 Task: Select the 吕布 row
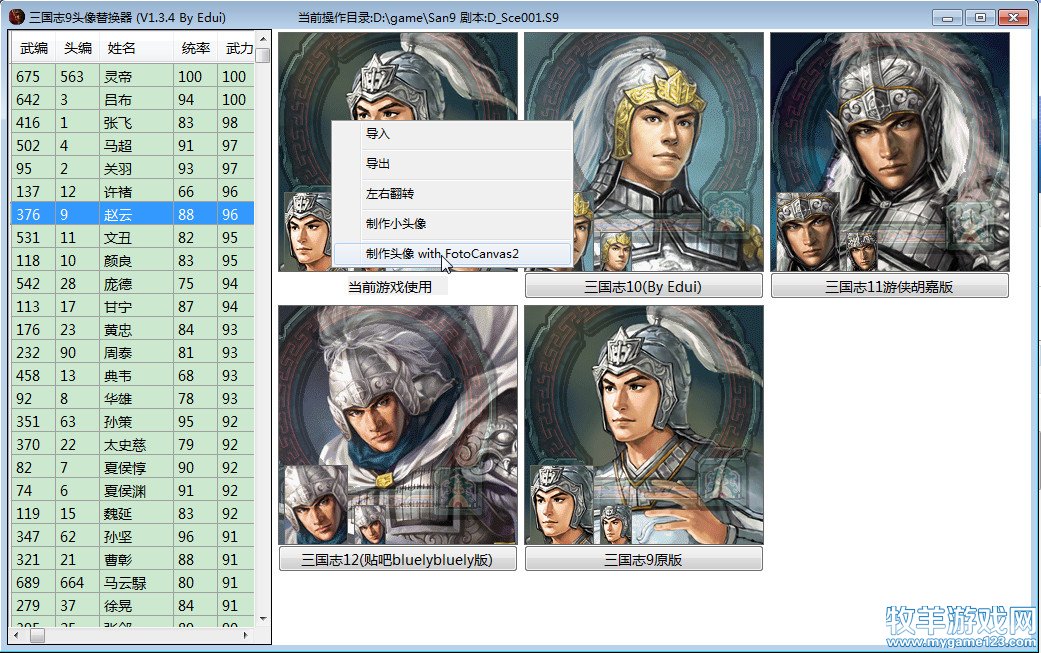(x=133, y=100)
